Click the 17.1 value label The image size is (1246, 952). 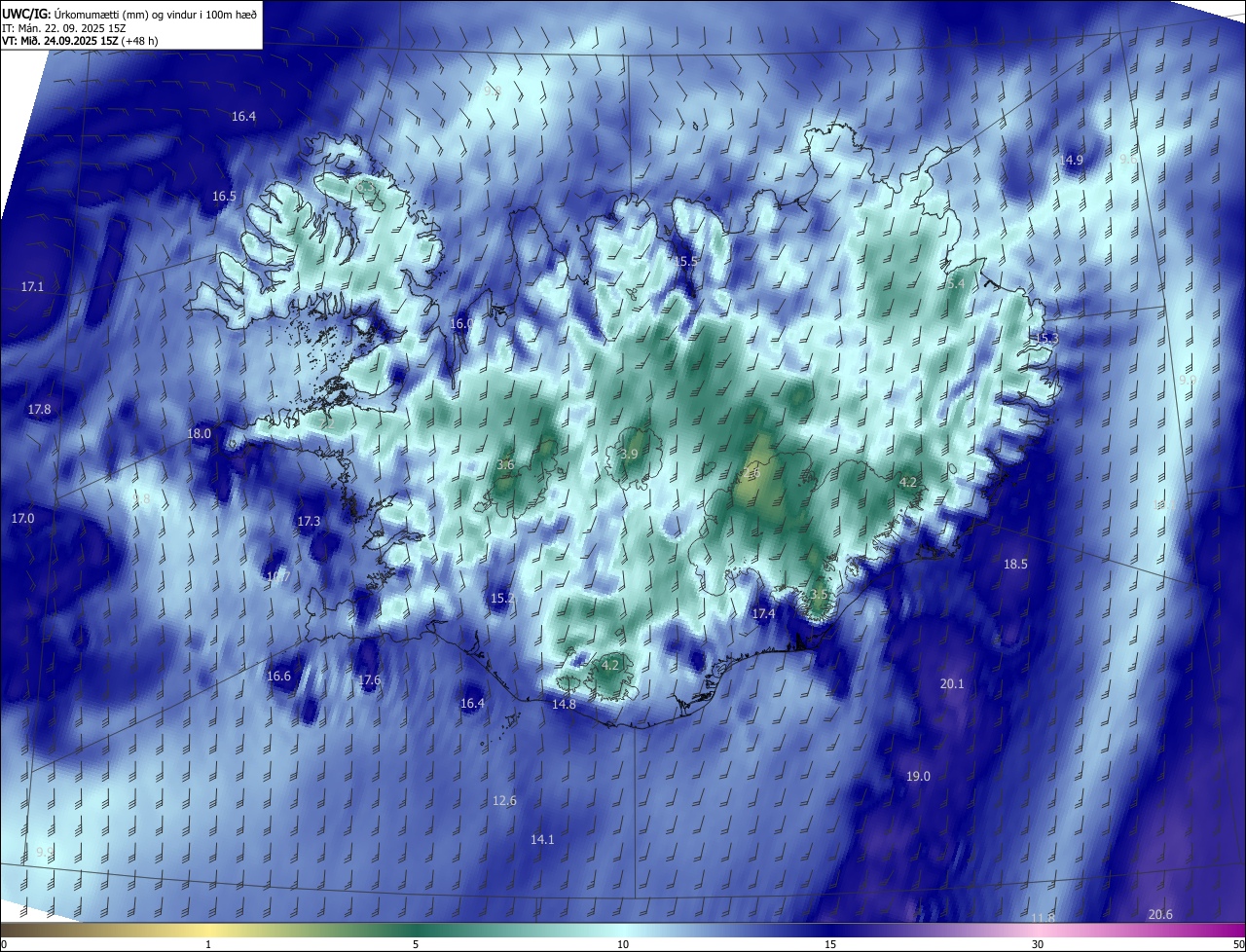(x=32, y=286)
